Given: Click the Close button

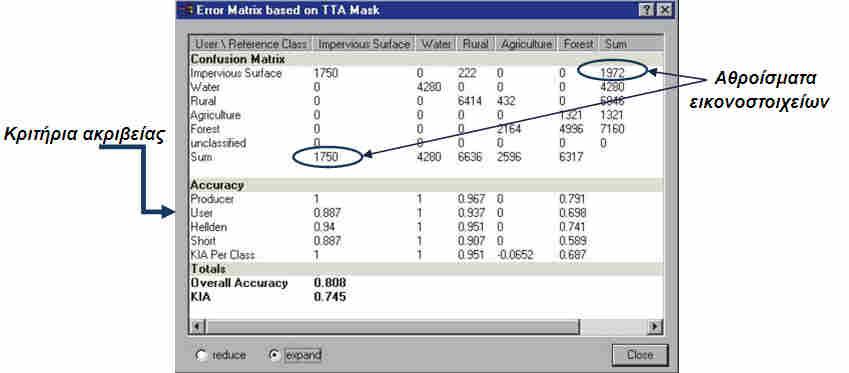Looking at the screenshot, I should [x=640, y=355].
